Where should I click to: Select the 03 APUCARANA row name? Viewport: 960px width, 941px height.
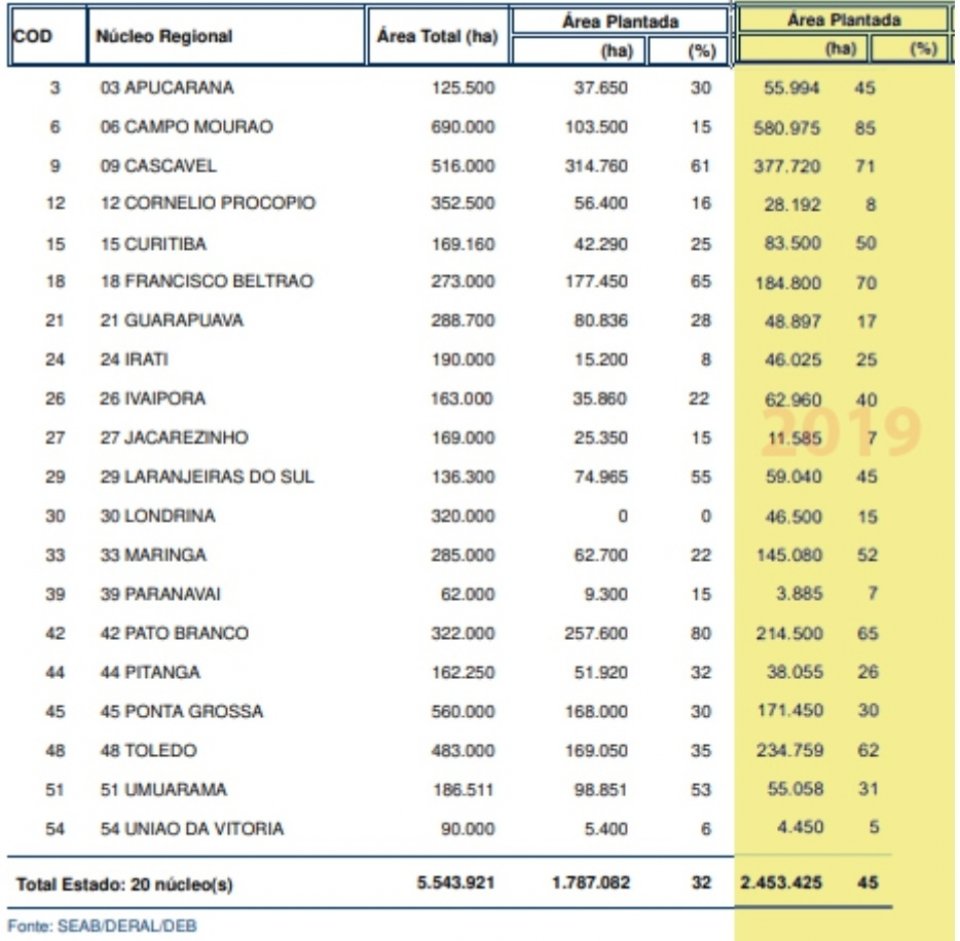[x=167, y=88]
